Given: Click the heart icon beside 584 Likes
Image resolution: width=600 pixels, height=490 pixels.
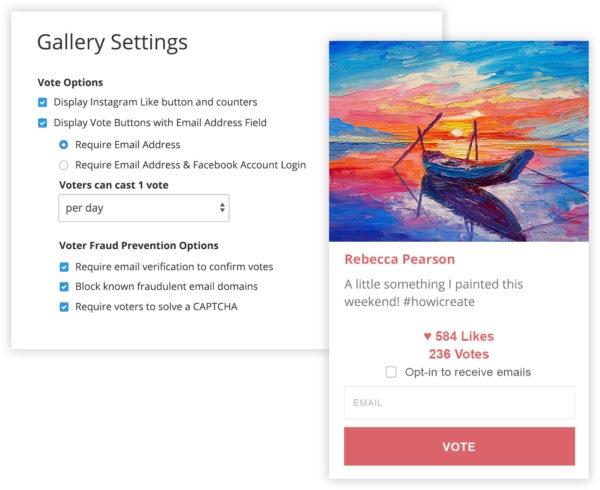Looking at the screenshot, I should 427,337.
